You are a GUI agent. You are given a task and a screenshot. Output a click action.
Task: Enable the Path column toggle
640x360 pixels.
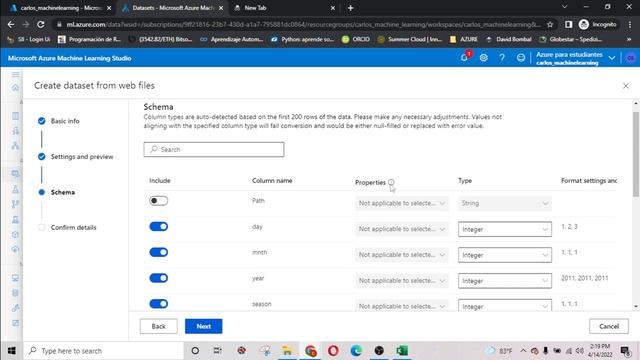coord(158,200)
